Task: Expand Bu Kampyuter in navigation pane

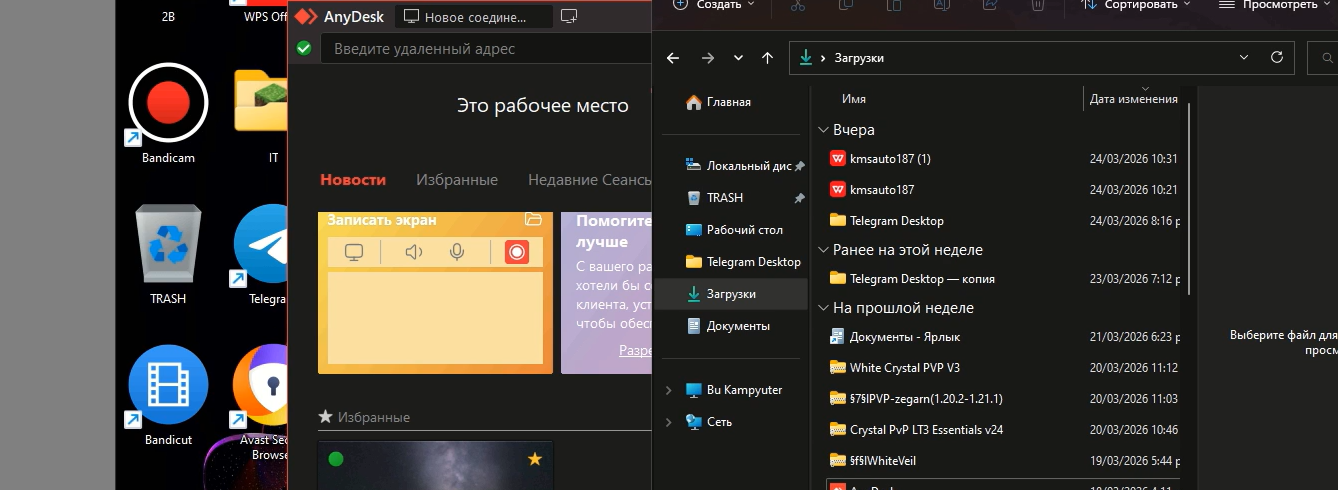Action: (669, 390)
